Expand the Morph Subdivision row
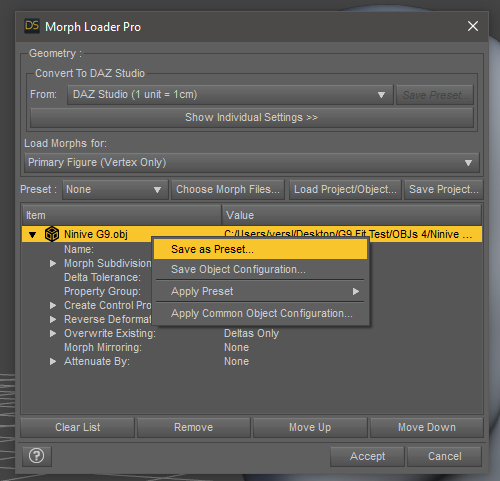Viewport: 500px width, 481px height. click(53, 263)
